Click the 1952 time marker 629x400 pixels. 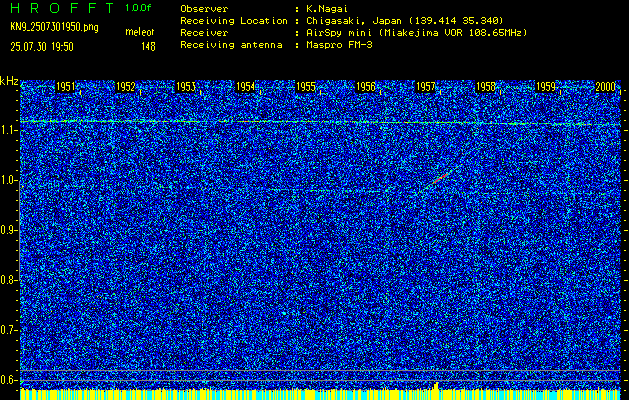pos(125,87)
